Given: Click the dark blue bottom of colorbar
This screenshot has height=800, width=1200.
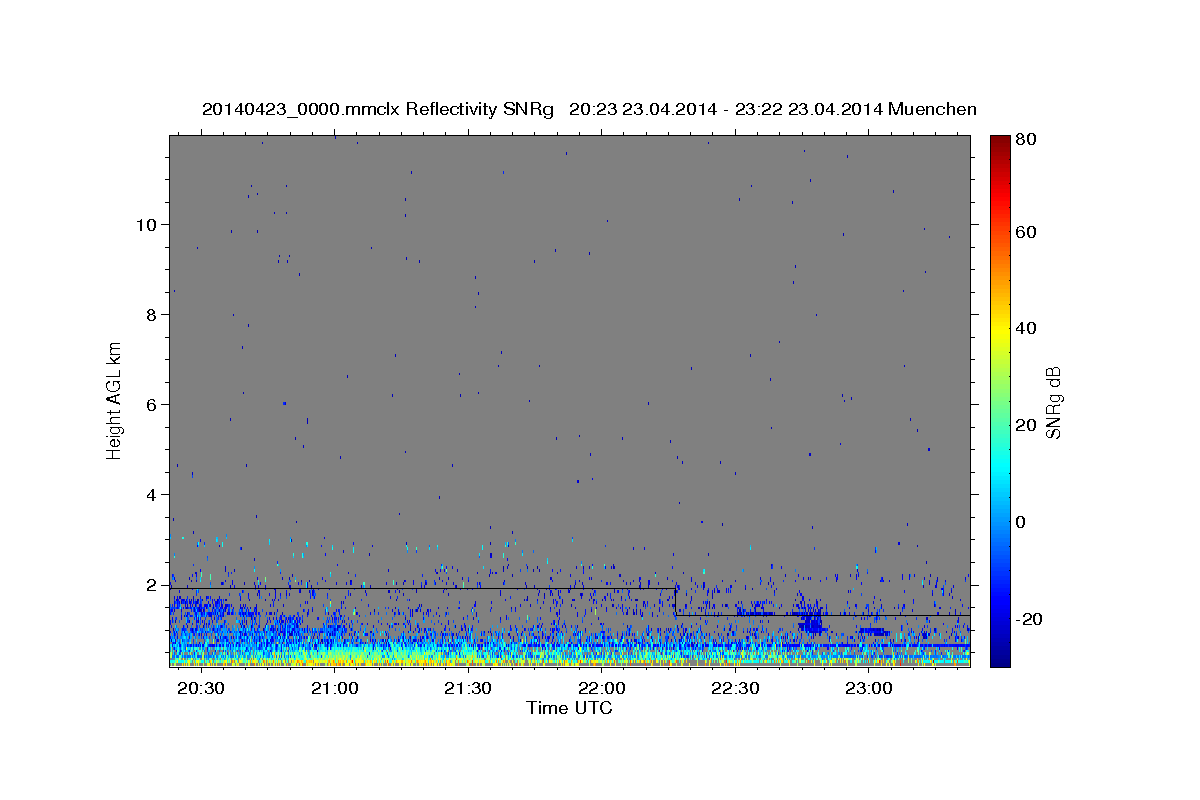Looking at the screenshot, I should pos(999,655).
